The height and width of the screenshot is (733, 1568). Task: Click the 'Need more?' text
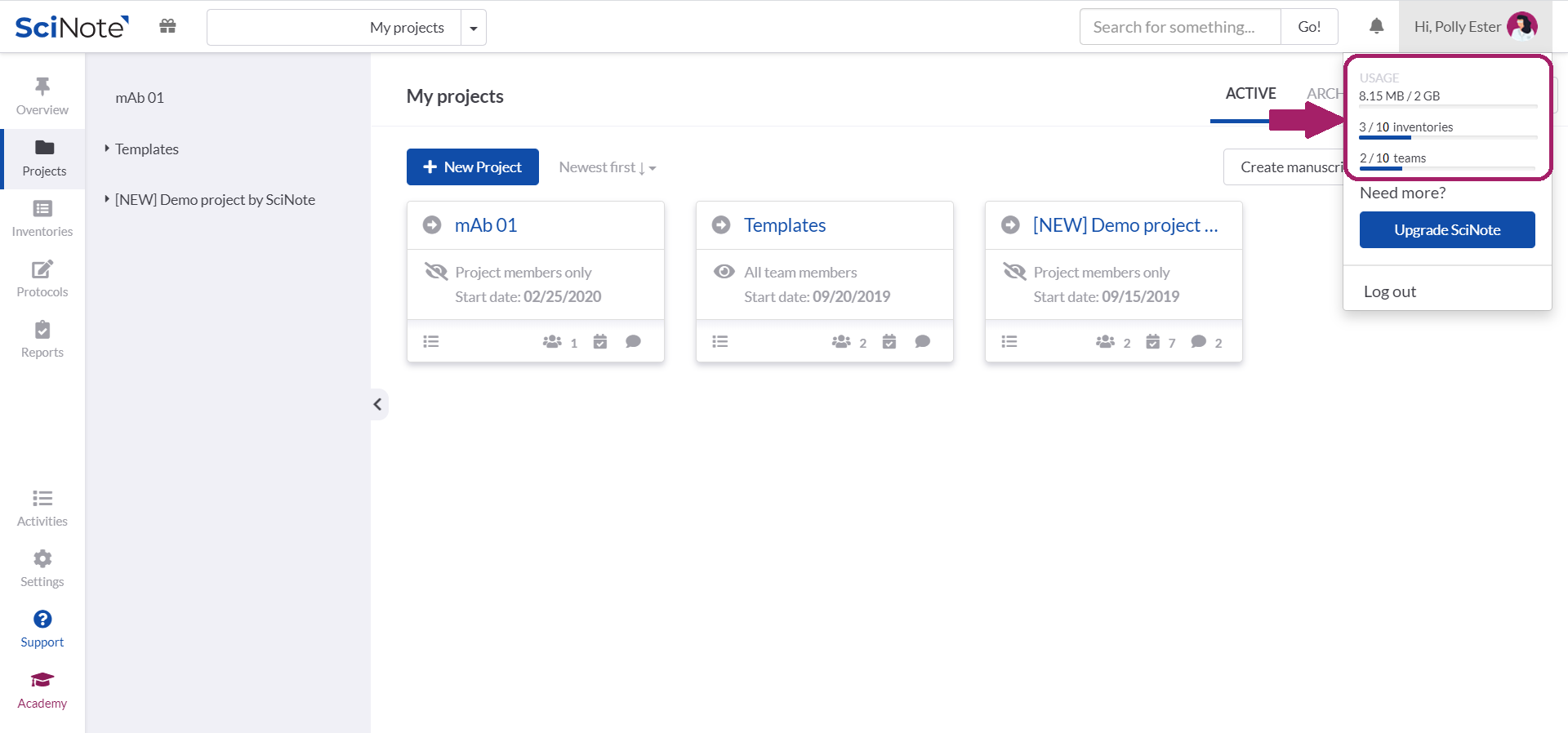1402,193
